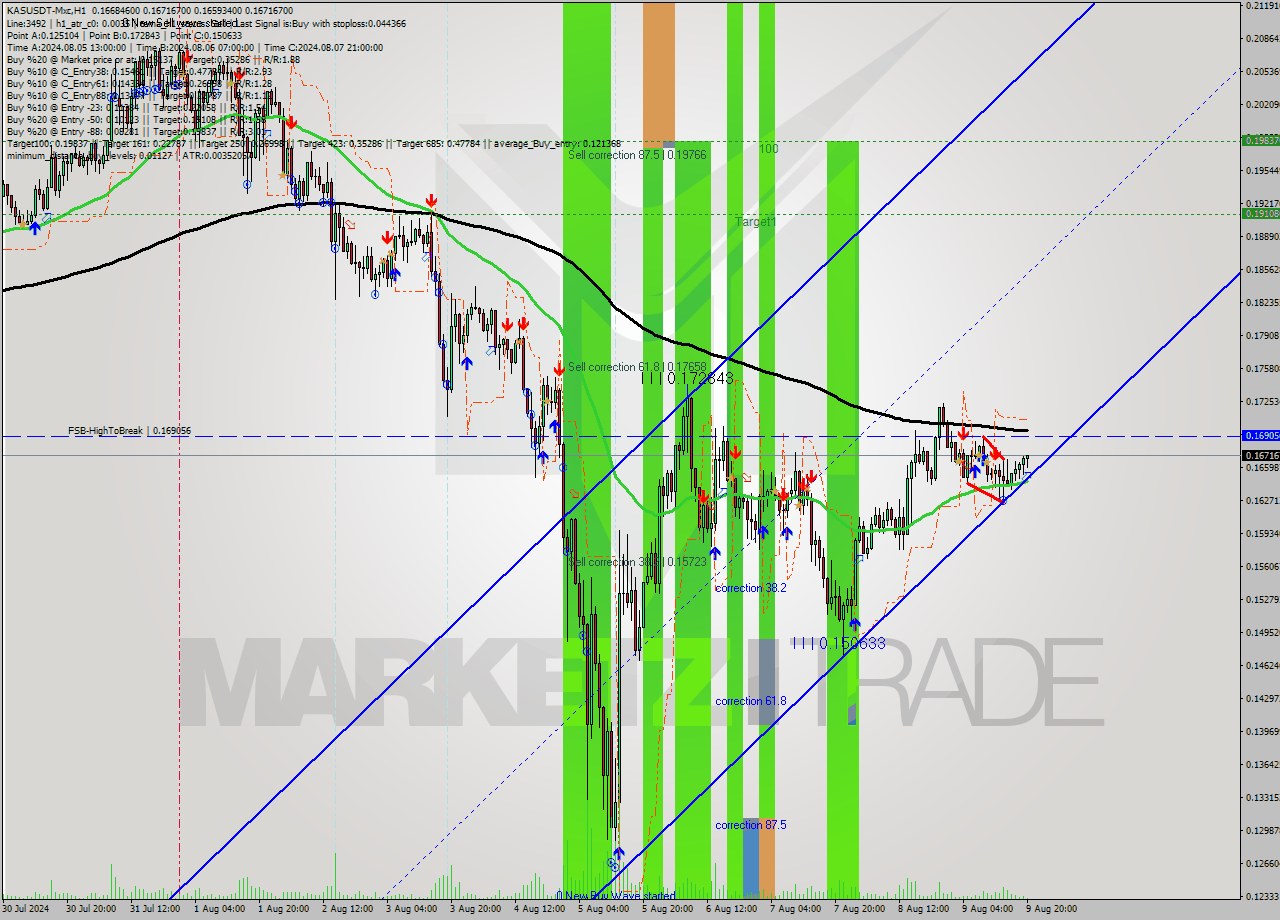Image resolution: width=1280 pixels, height=920 pixels.
Task: Click the 0.17580 price axis value
Action: tap(1262, 369)
